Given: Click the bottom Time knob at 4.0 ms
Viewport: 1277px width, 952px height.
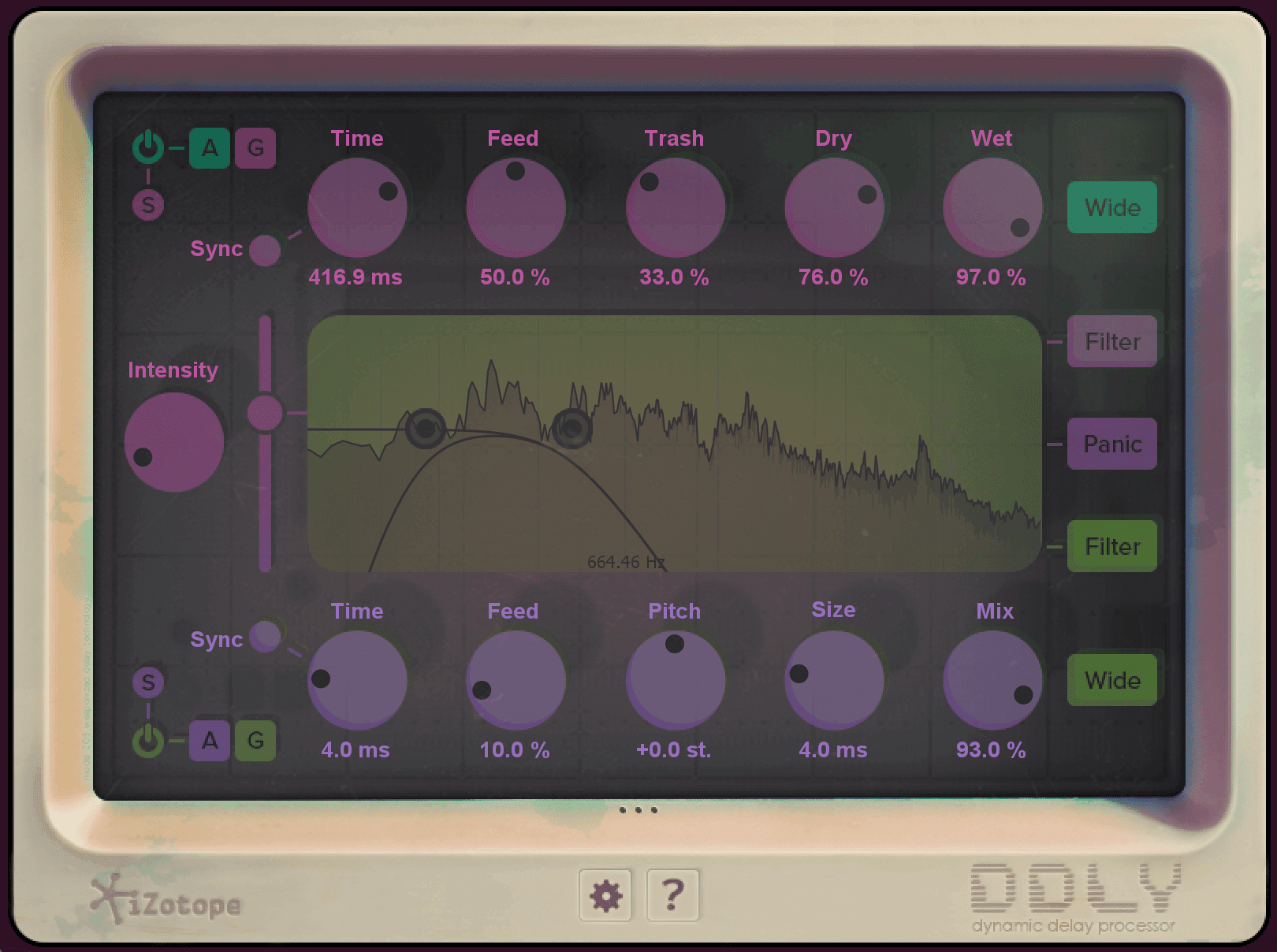Looking at the screenshot, I should coord(357,680).
